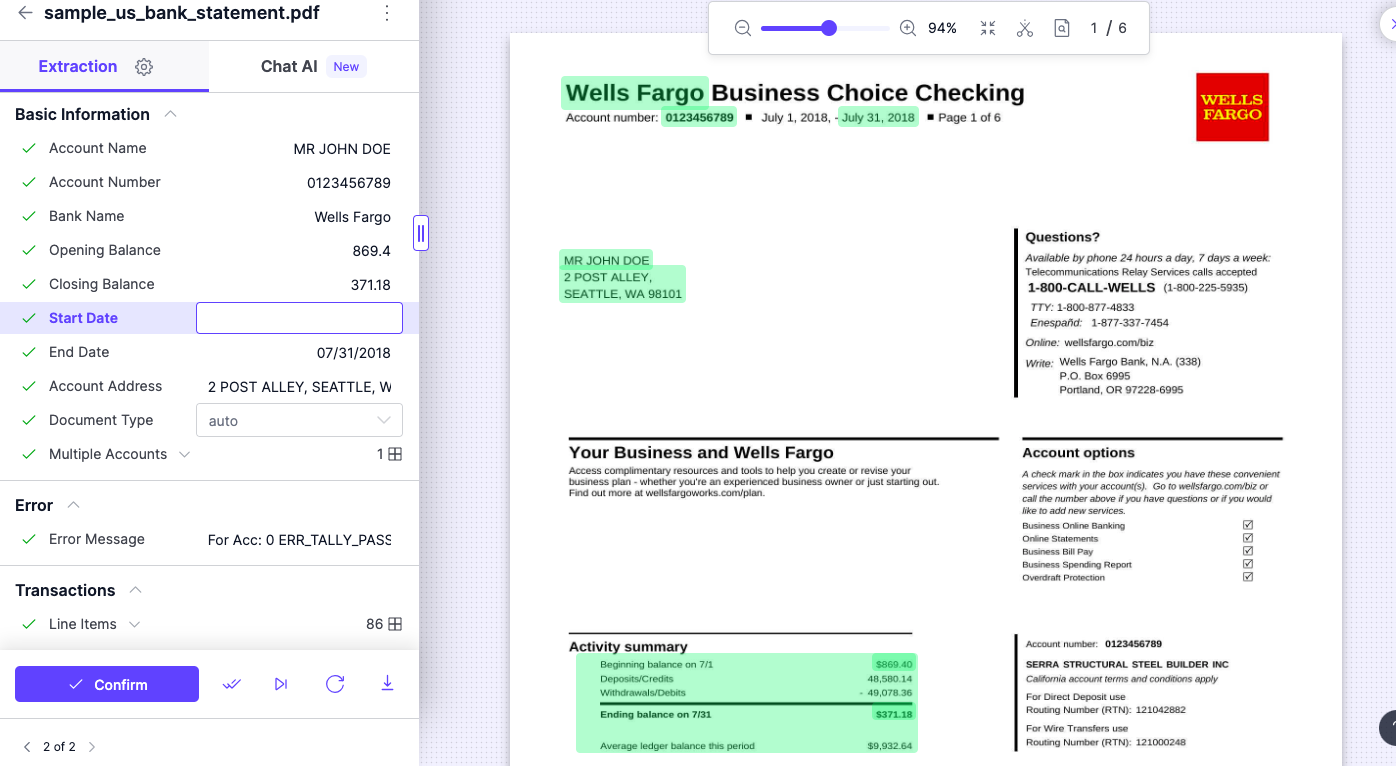Collapse the Basic Information section
This screenshot has height=766, width=1396.
click(x=170, y=114)
